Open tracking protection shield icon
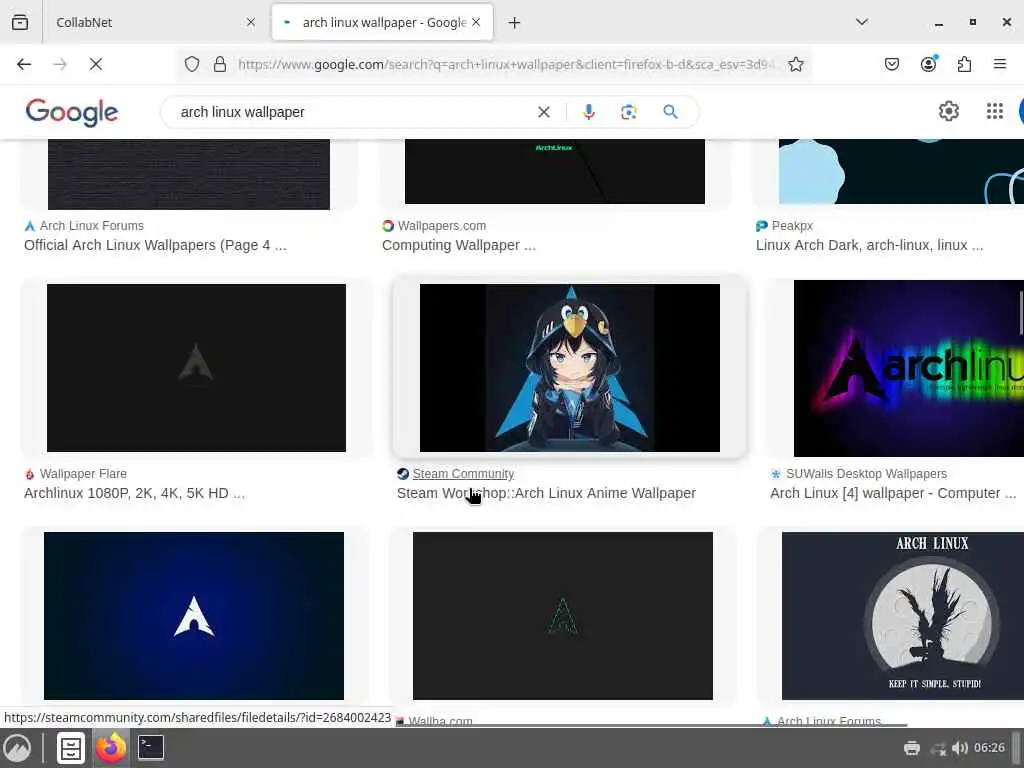 coord(191,64)
